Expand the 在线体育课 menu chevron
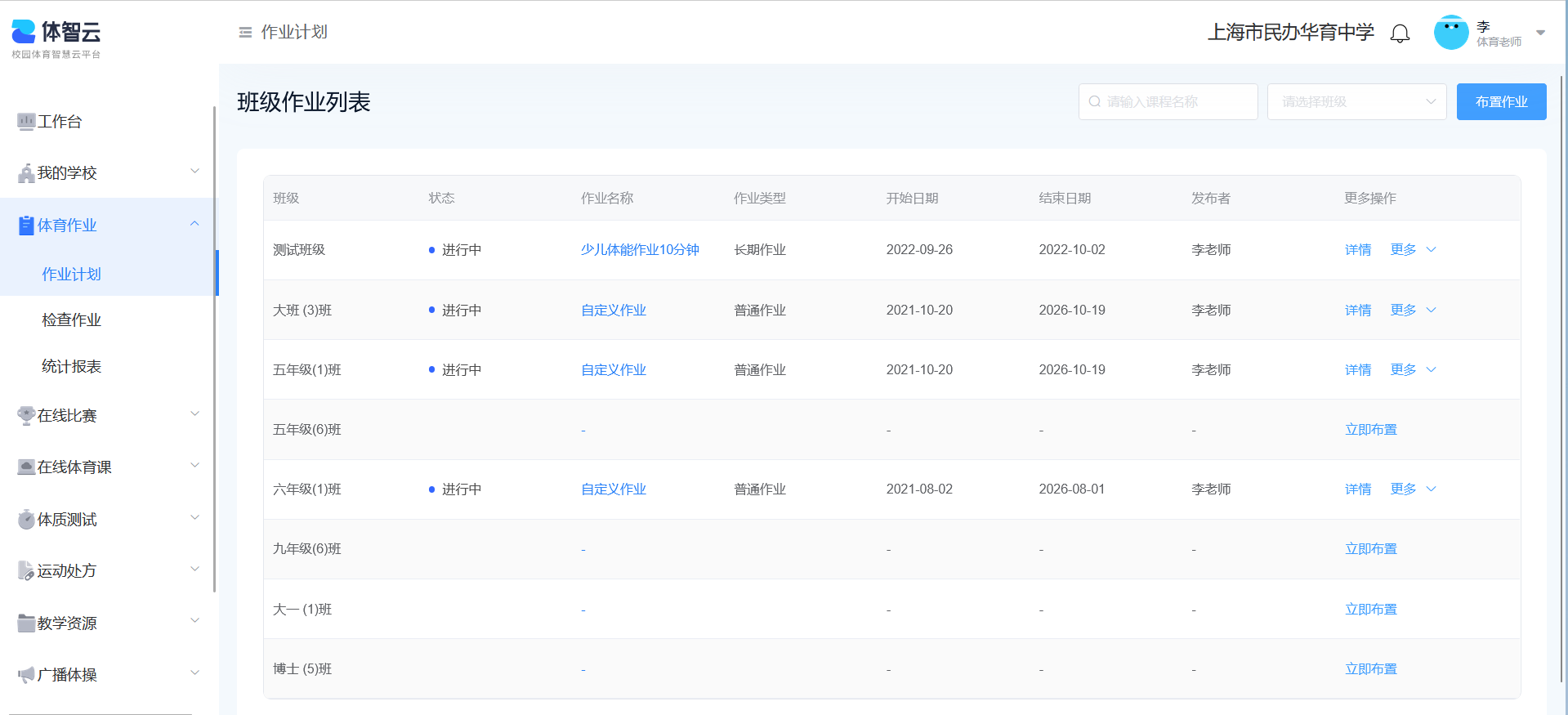The image size is (1568, 715). 194,466
